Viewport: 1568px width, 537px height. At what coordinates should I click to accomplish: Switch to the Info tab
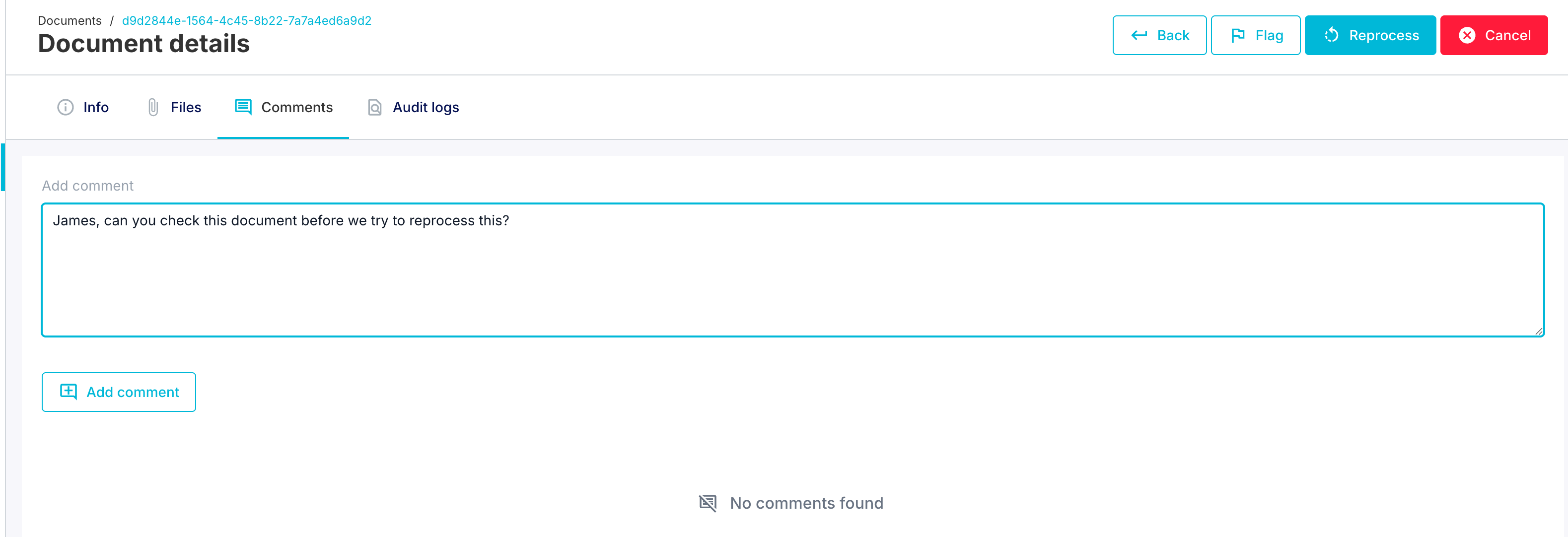coord(95,108)
